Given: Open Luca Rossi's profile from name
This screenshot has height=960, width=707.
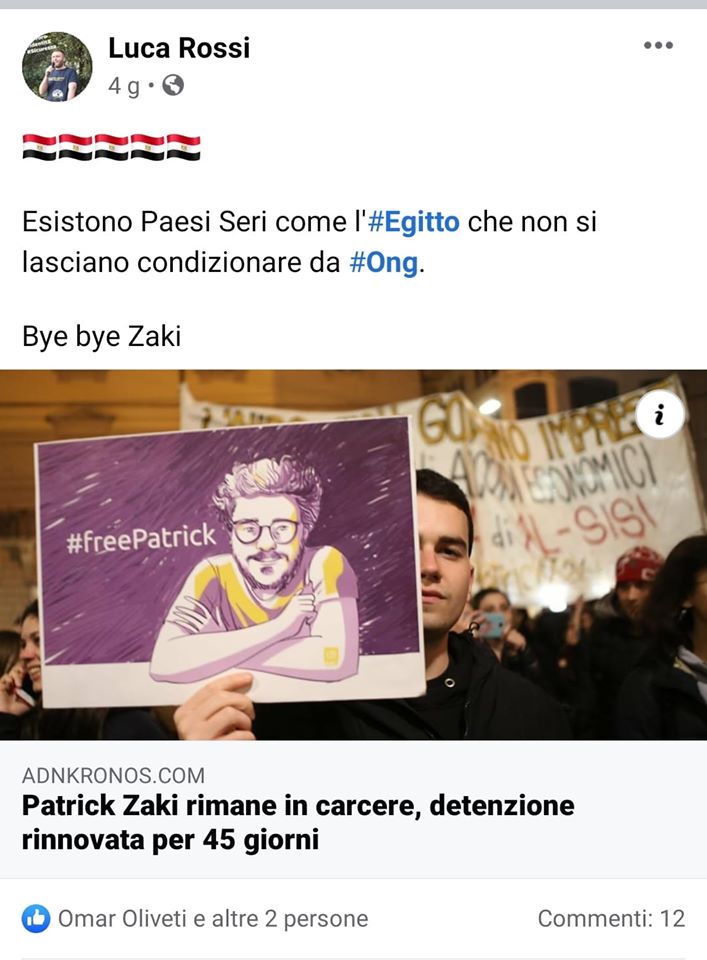Looking at the screenshot, I should click(x=179, y=48).
